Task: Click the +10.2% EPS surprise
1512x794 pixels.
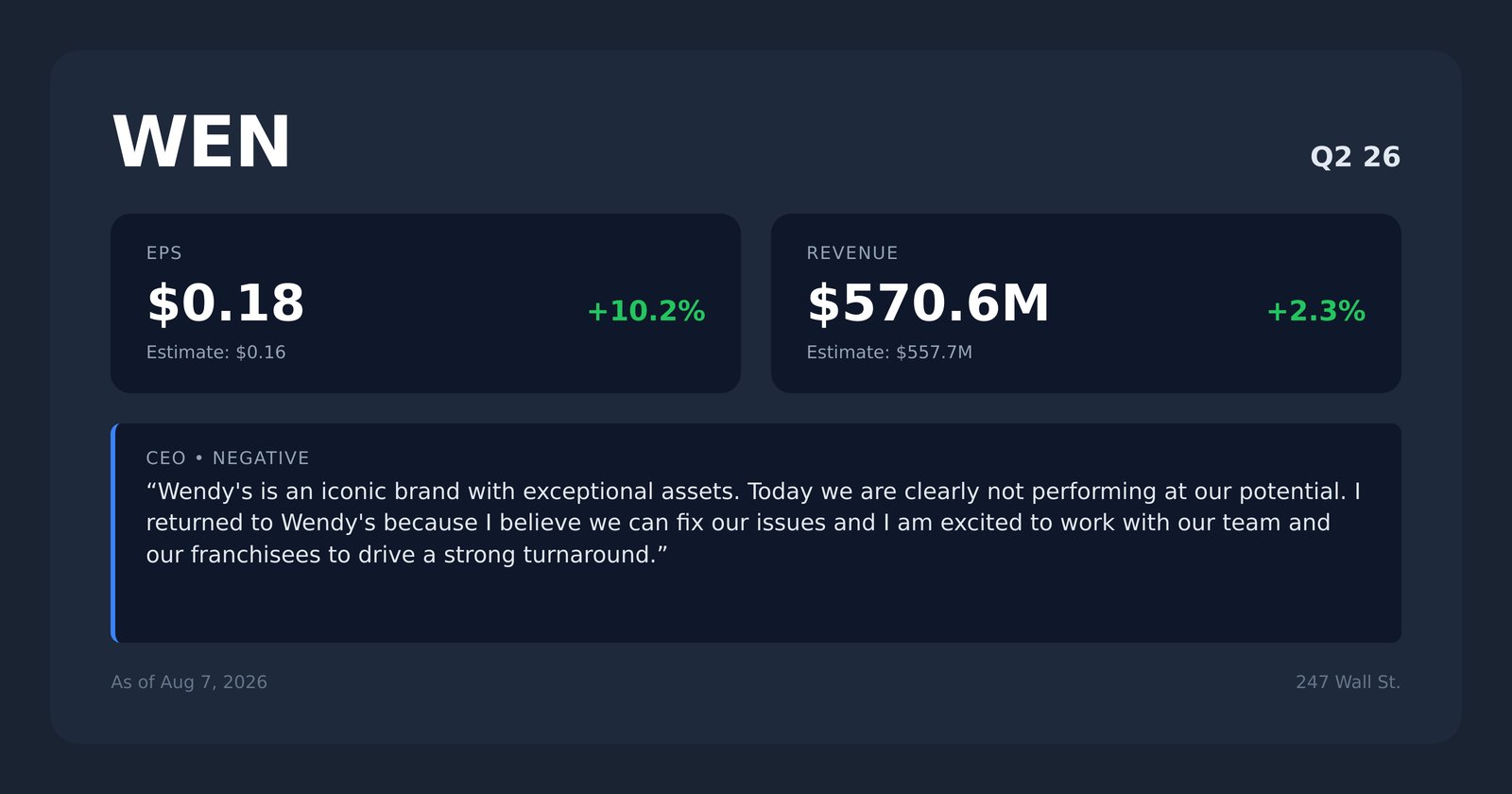Action: click(646, 311)
